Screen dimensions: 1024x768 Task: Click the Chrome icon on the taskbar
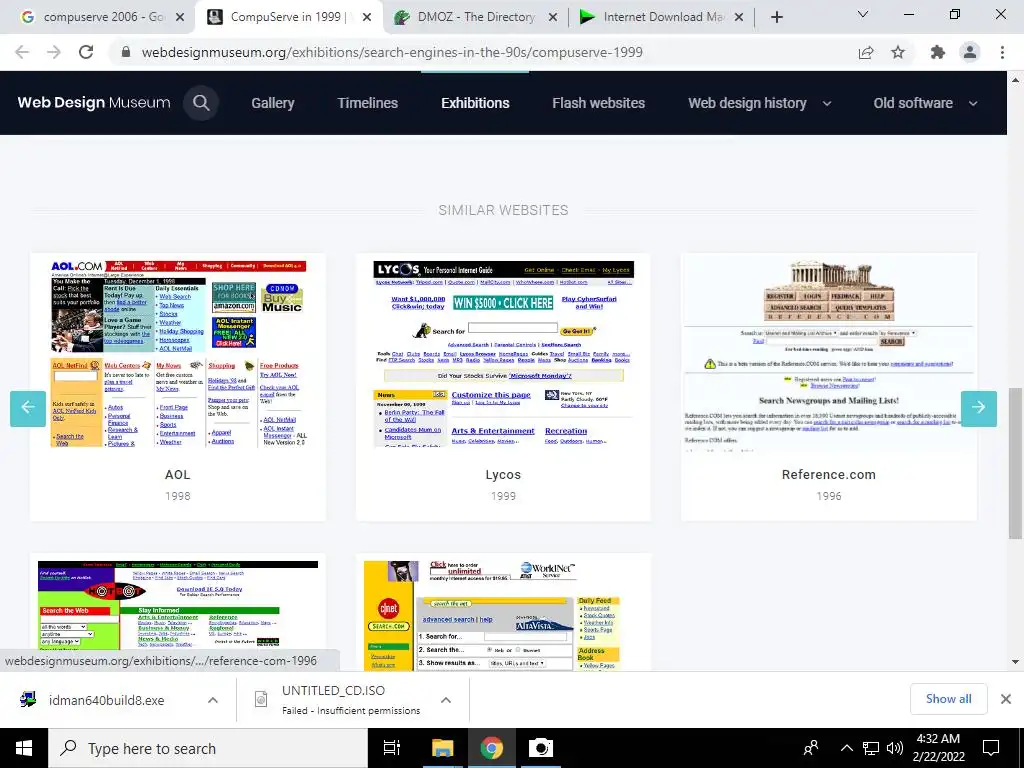[x=492, y=748]
